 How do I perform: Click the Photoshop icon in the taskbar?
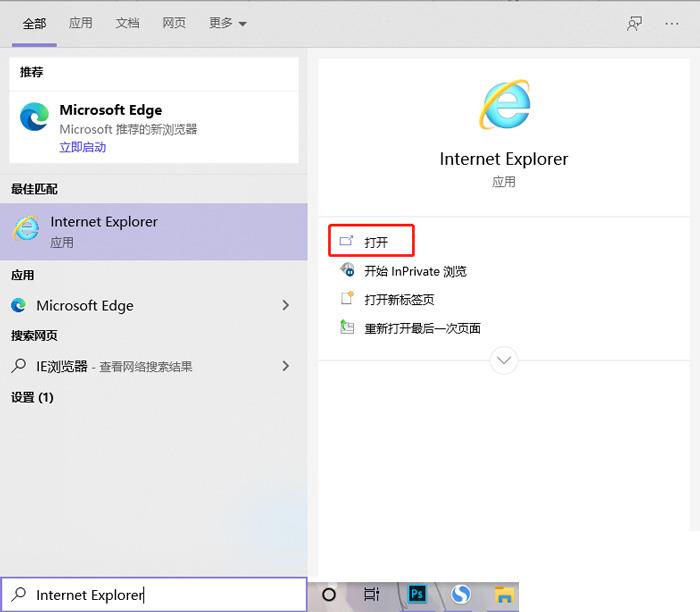point(417,594)
